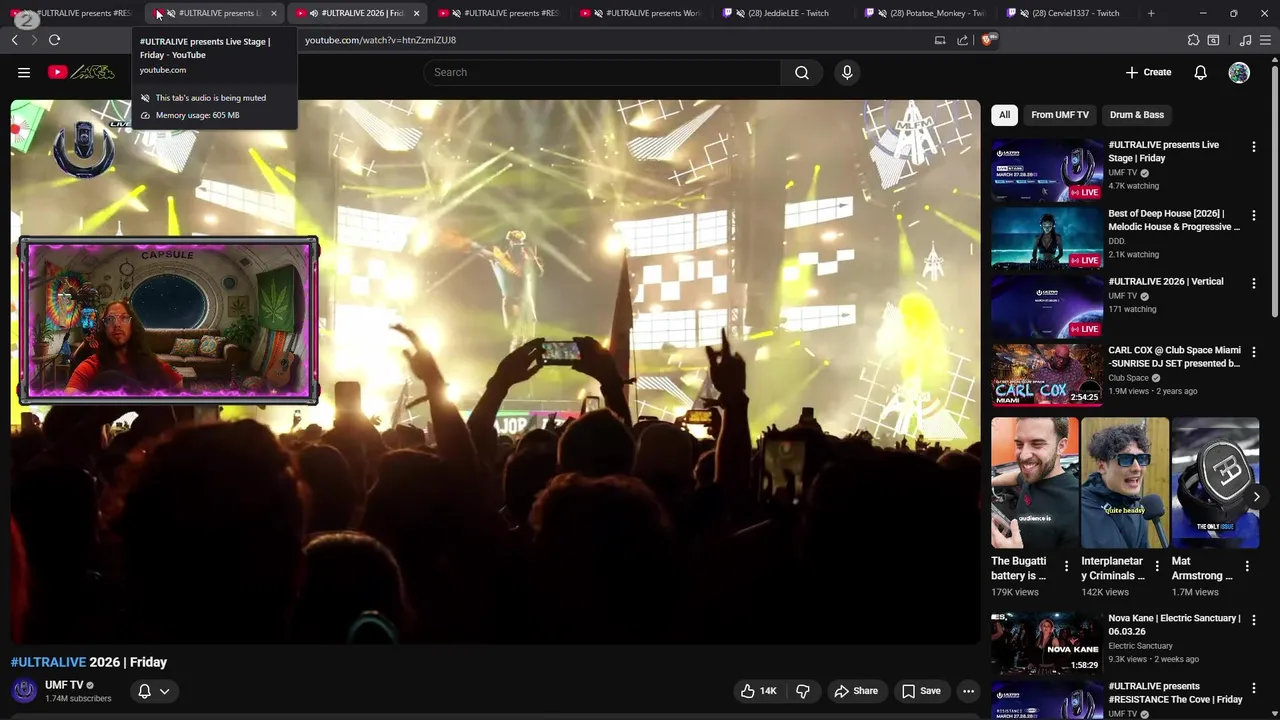Focus the YouTube search box

pyautogui.click(x=602, y=72)
